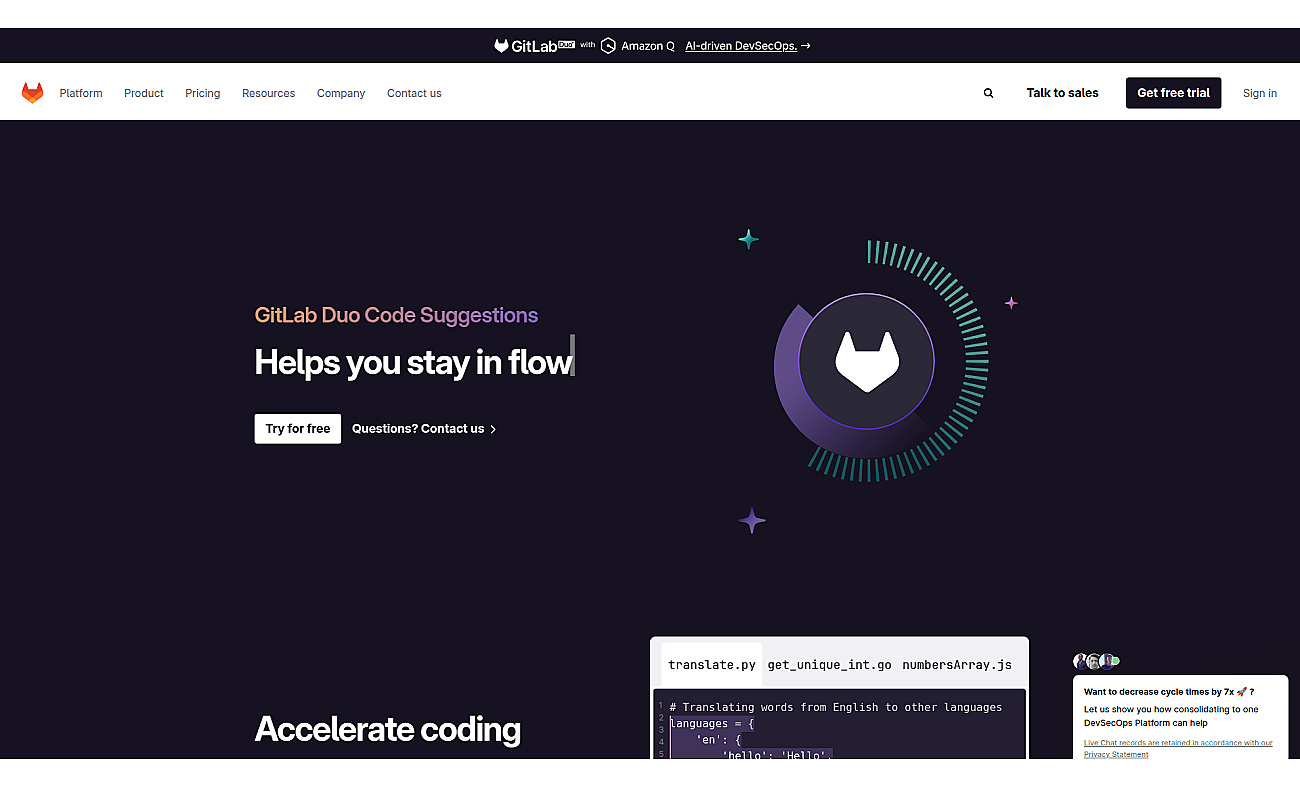The height and width of the screenshot is (788, 1300).
Task: Click the chat agent avatars
Action: pos(1096,661)
